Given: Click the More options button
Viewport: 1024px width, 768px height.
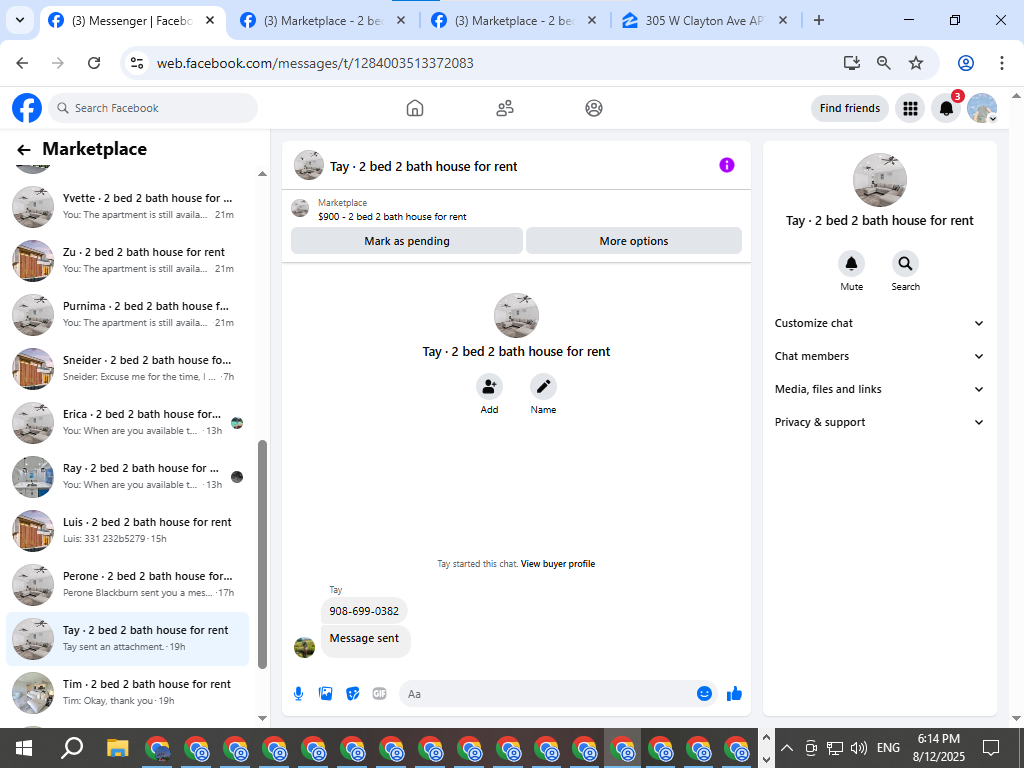Looking at the screenshot, I should 633,241.
